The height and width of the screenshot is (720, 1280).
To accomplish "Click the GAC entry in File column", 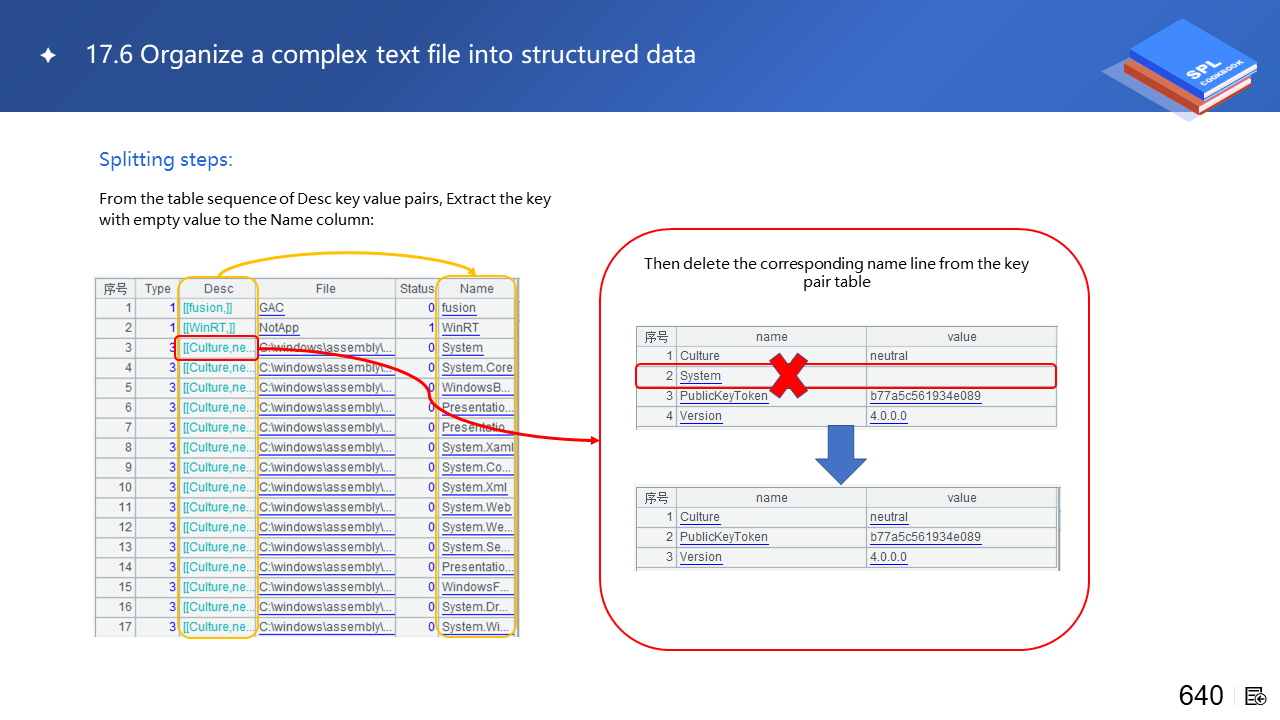I will pyautogui.click(x=271, y=308).
